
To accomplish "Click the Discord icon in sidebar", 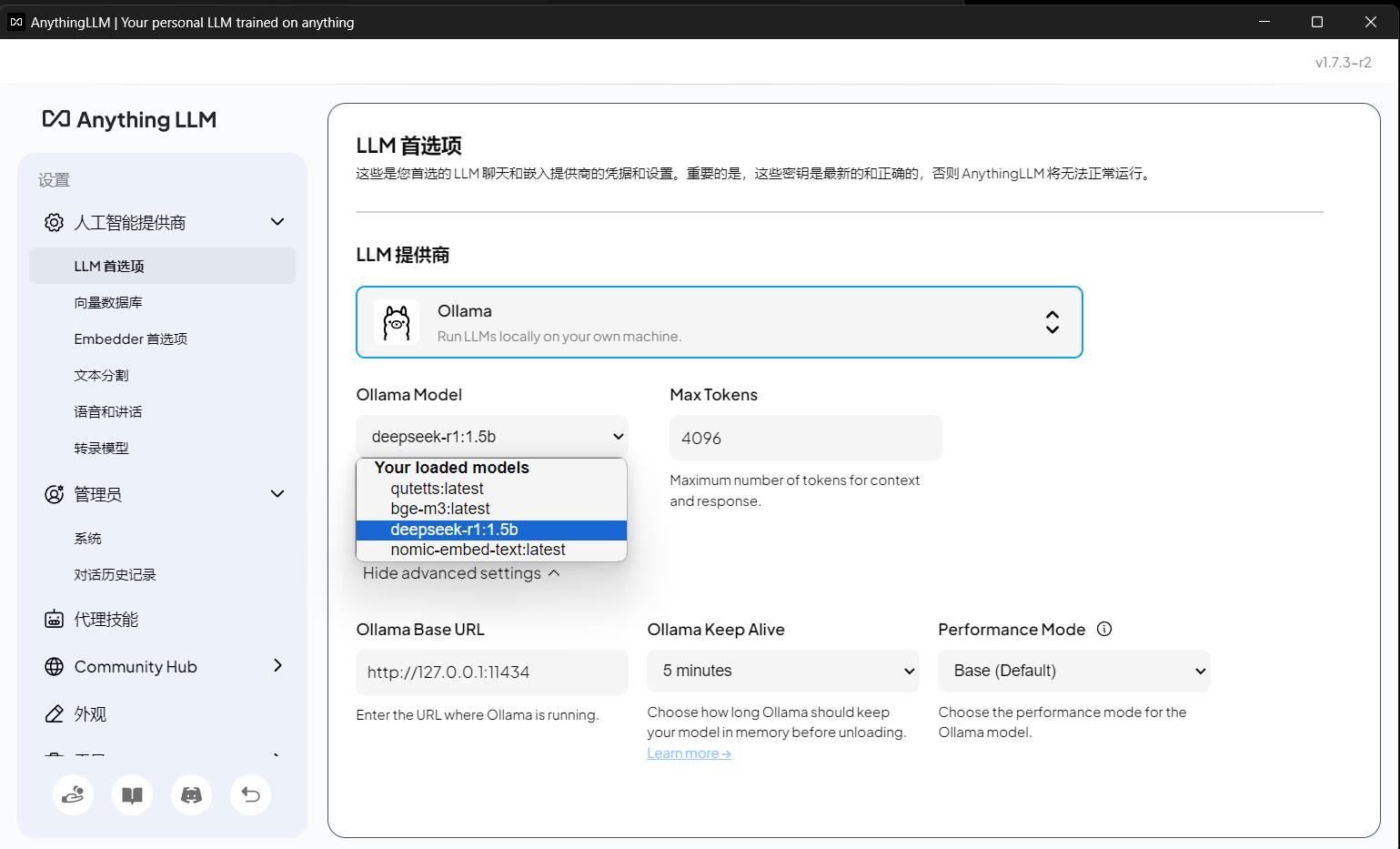I will (191, 795).
